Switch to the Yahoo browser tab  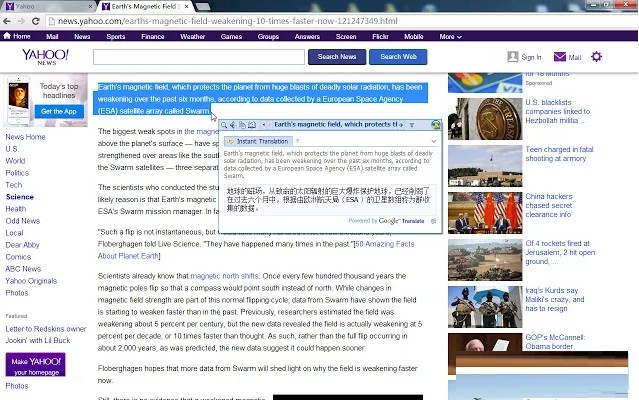(x=47, y=6)
